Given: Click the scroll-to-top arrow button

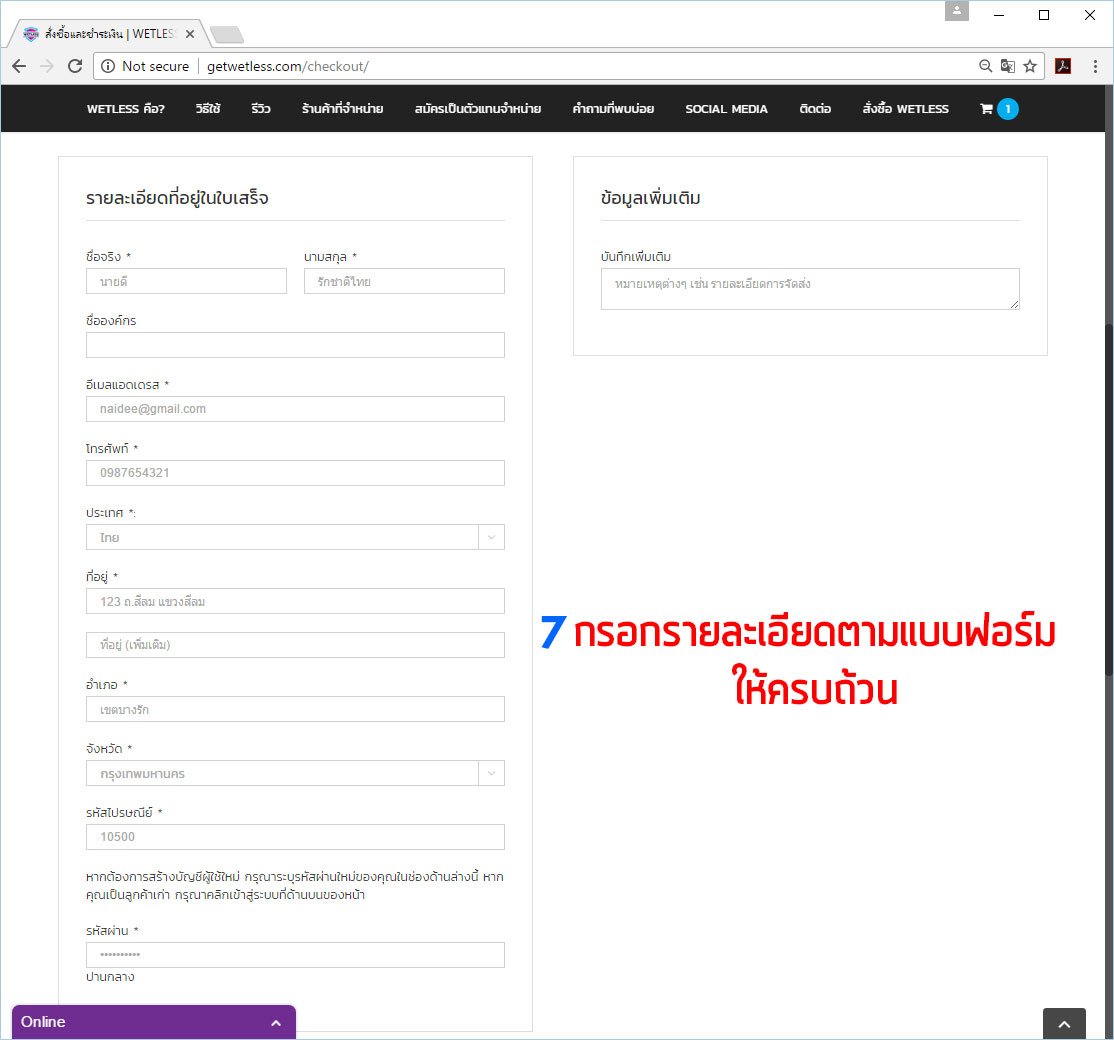Looking at the screenshot, I should click(x=1064, y=1025).
